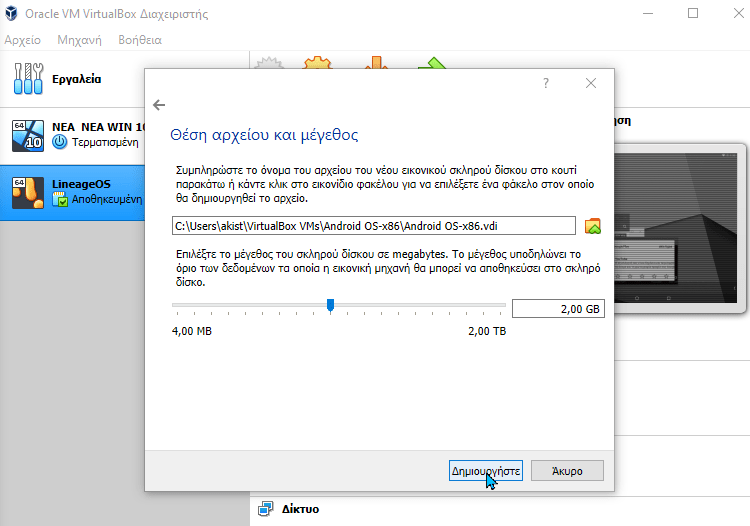The height and width of the screenshot is (526, 750).
Task: Open the Μηχανή menu
Action: (79, 40)
